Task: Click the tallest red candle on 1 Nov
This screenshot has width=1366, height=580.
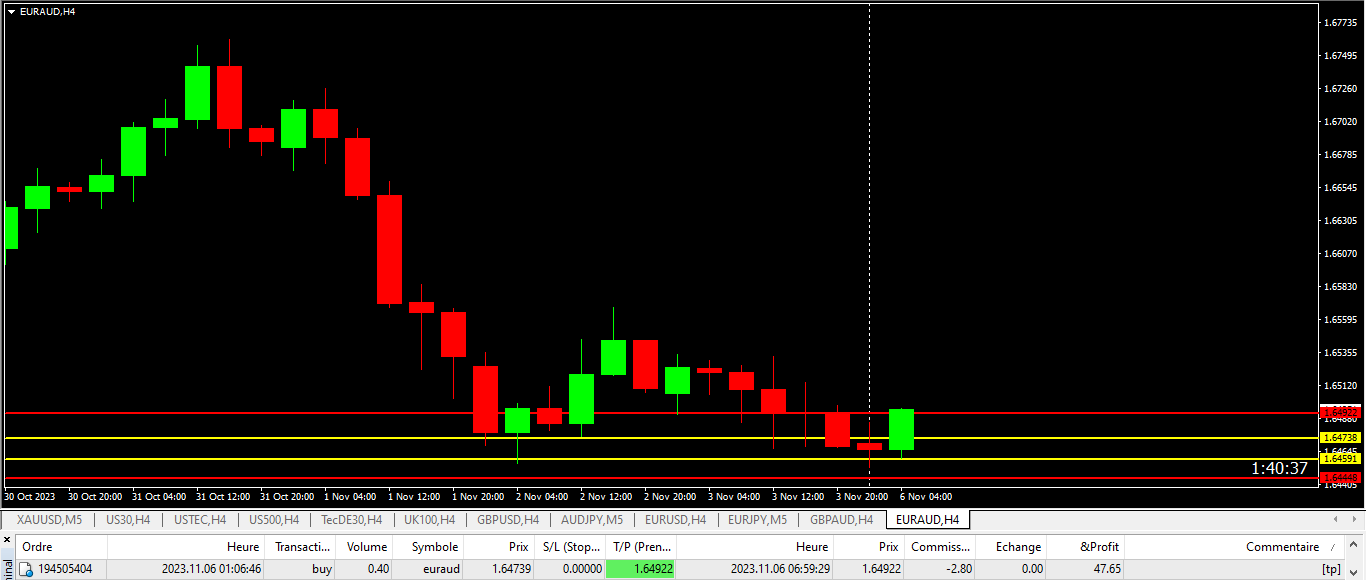Action: (389, 249)
